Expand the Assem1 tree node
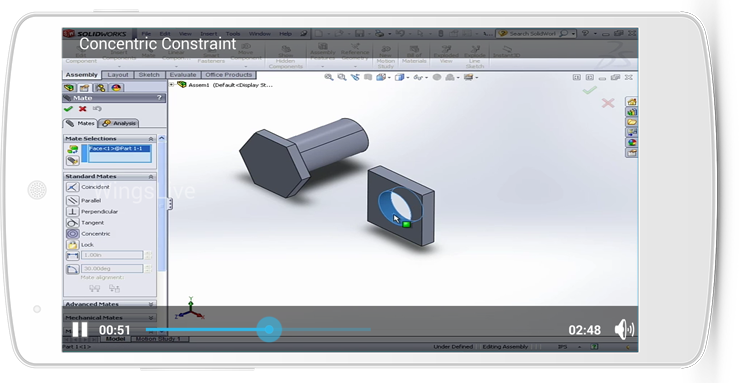The height and width of the screenshot is (383, 739). click(172, 85)
